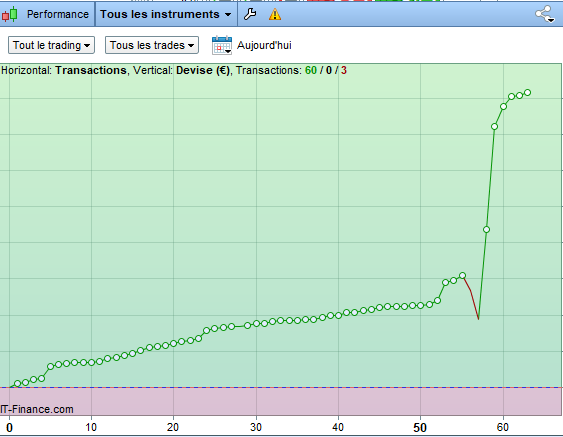Click the candlestick Performance icon
Image resolution: width=563 pixels, height=437 pixels.
point(10,14)
